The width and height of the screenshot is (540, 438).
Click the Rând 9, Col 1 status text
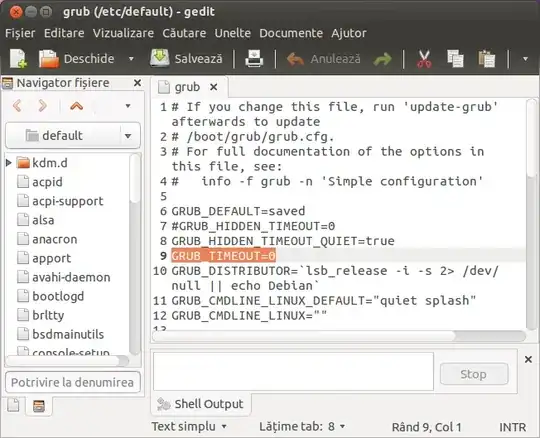pos(426,427)
